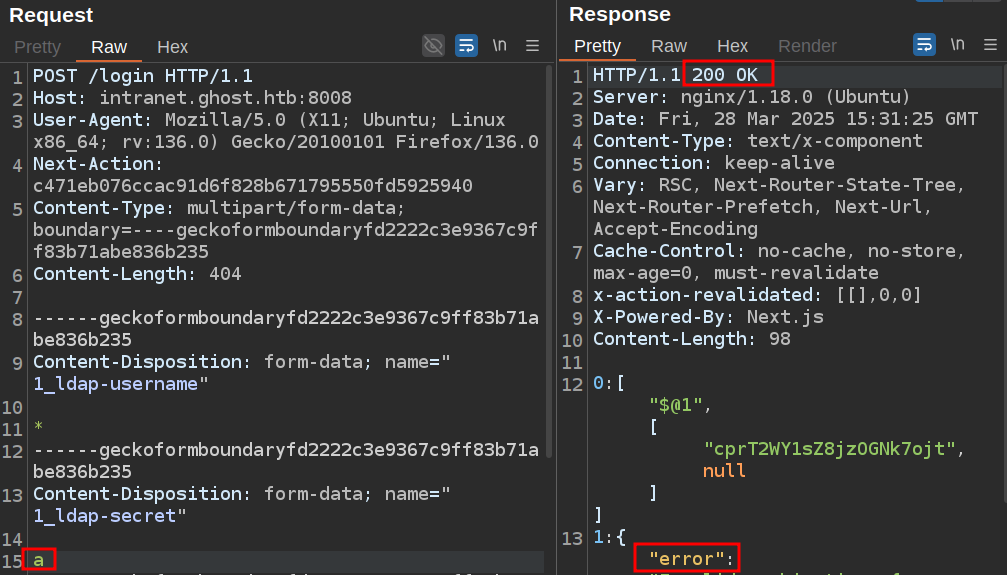Open the Request panel hamburger options menu
Viewport: 1007px width, 575px height.
point(532,46)
